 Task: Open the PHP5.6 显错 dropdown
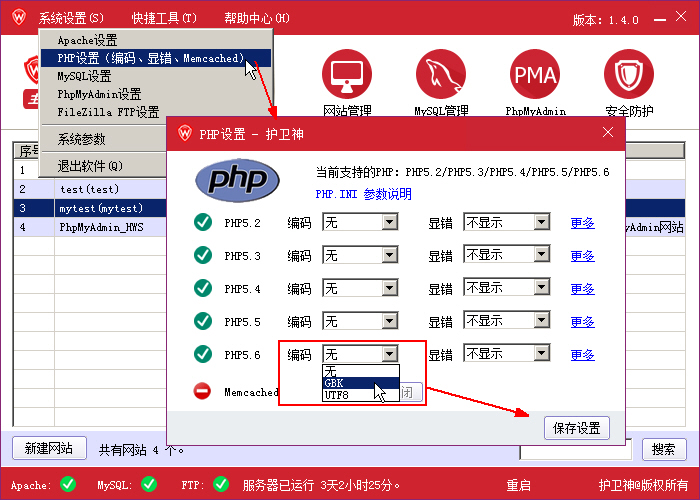click(542, 354)
